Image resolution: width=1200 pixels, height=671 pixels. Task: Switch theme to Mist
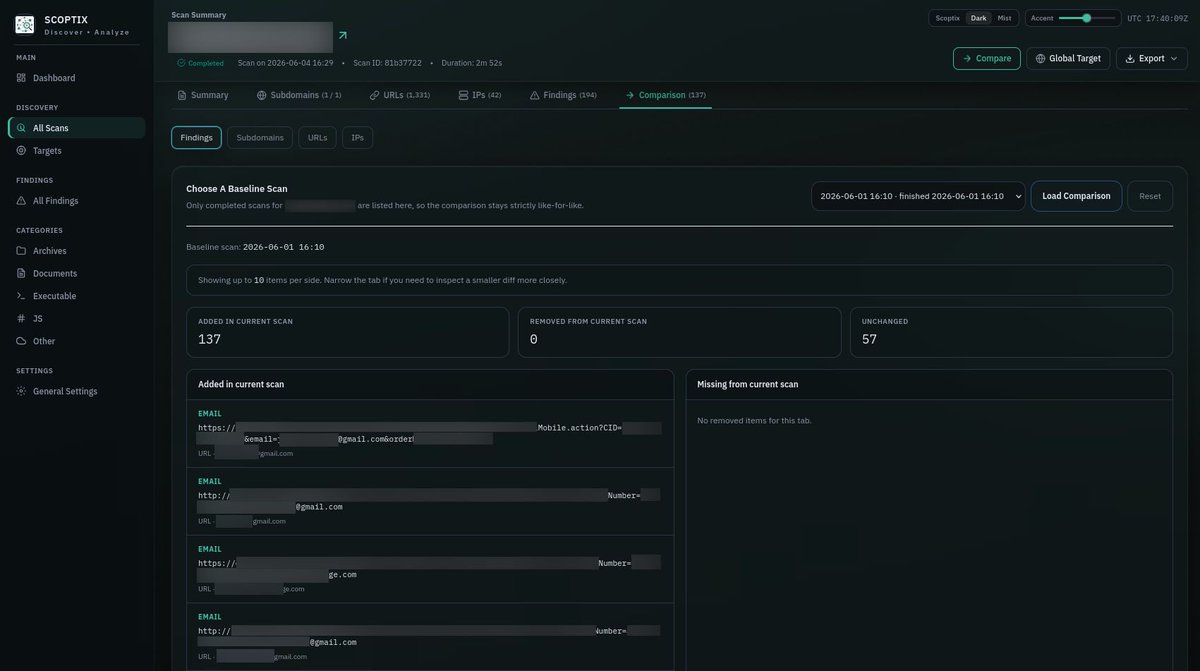click(x=1004, y=18)
